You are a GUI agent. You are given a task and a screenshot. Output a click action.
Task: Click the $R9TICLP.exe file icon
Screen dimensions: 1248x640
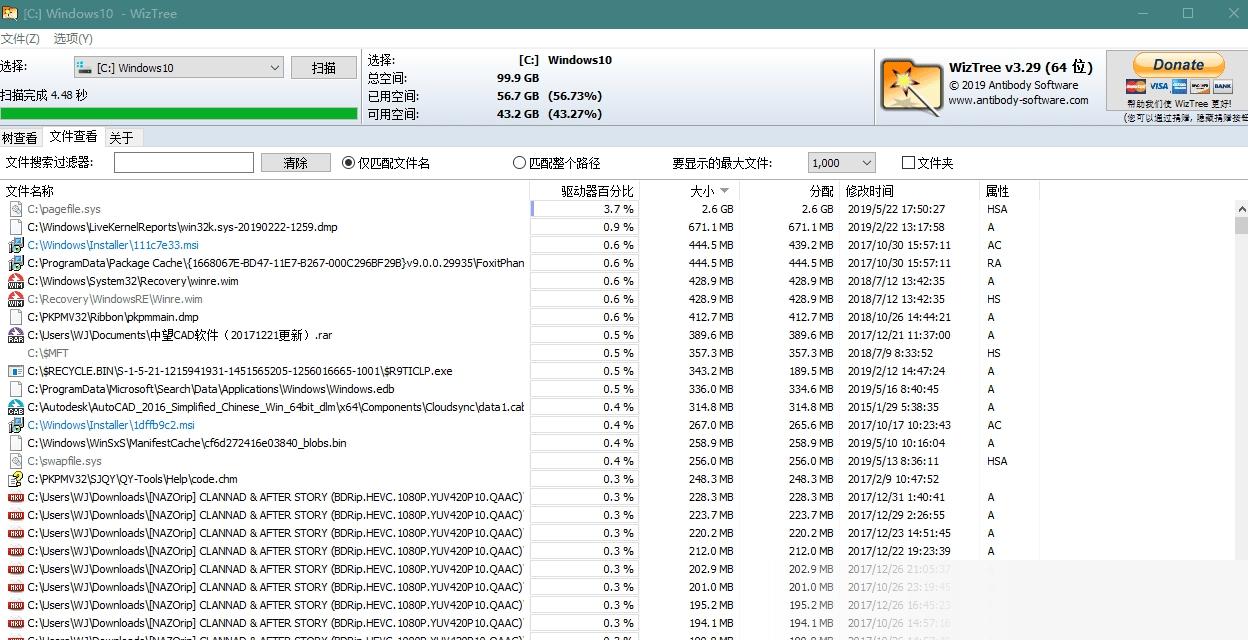[x=15, y=371]
